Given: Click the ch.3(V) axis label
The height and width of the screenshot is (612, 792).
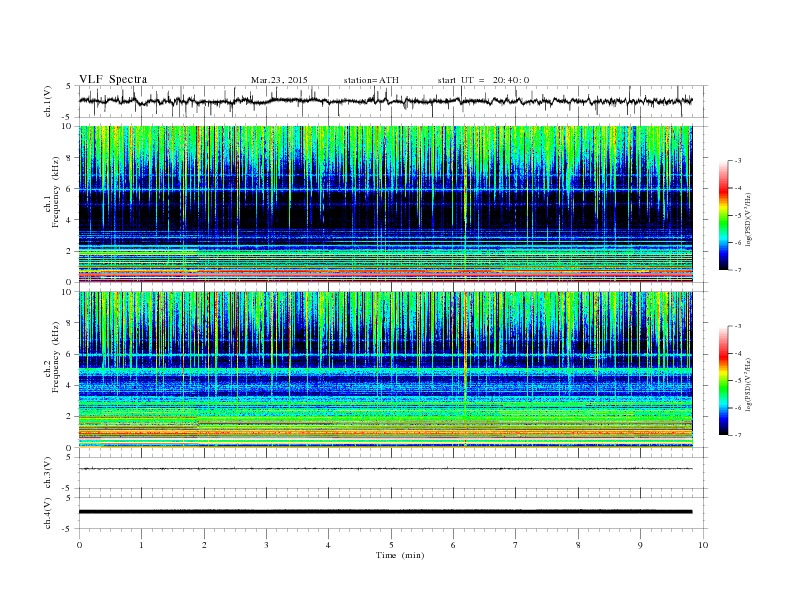Looking at the screenshot, I should tap(47, 473).
